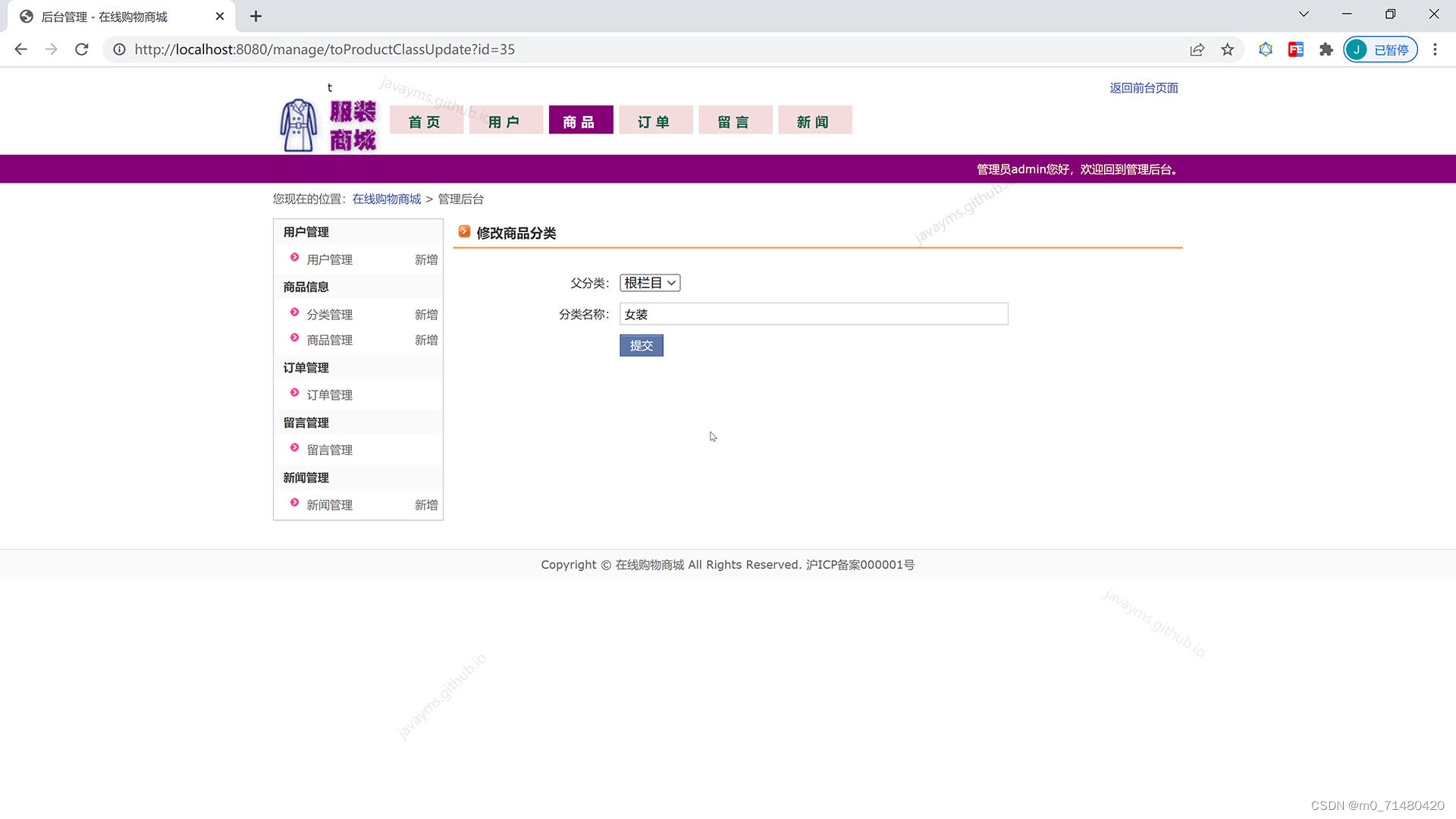Go back with the browser back arrow
This screenshot has width=1456, height=819.
pyautogui.click(x=20, y=49)
